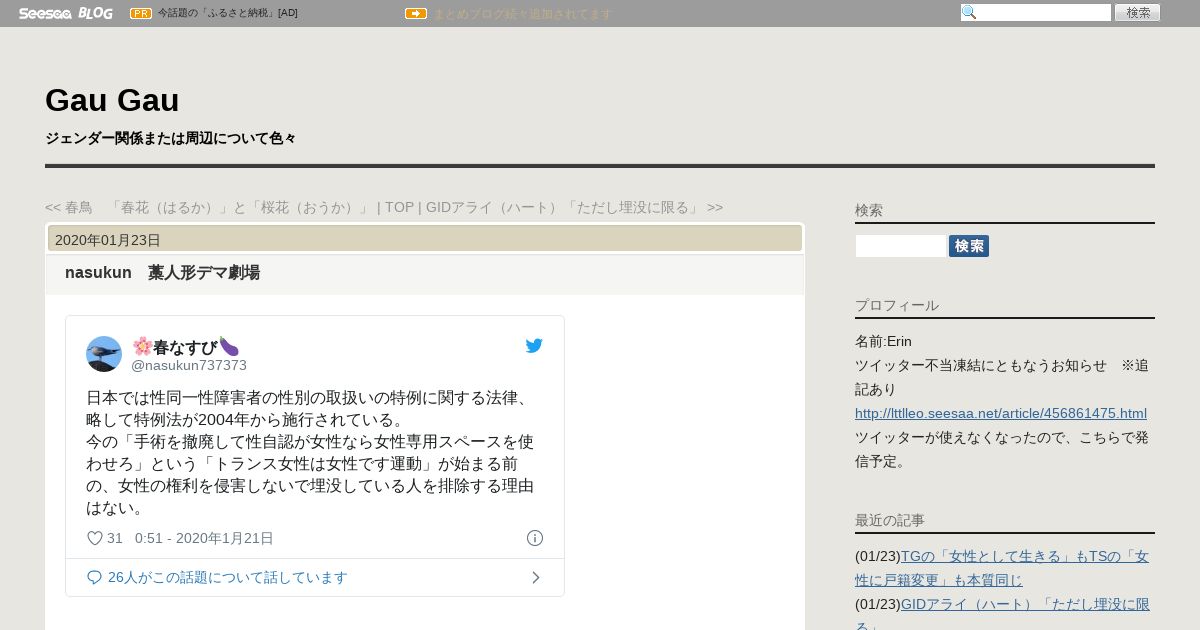This screenshot has width=1200, height=630.
Task: Go to previous article 春鳥「春花」と「桜花」
Action: (x=209, y=207)
